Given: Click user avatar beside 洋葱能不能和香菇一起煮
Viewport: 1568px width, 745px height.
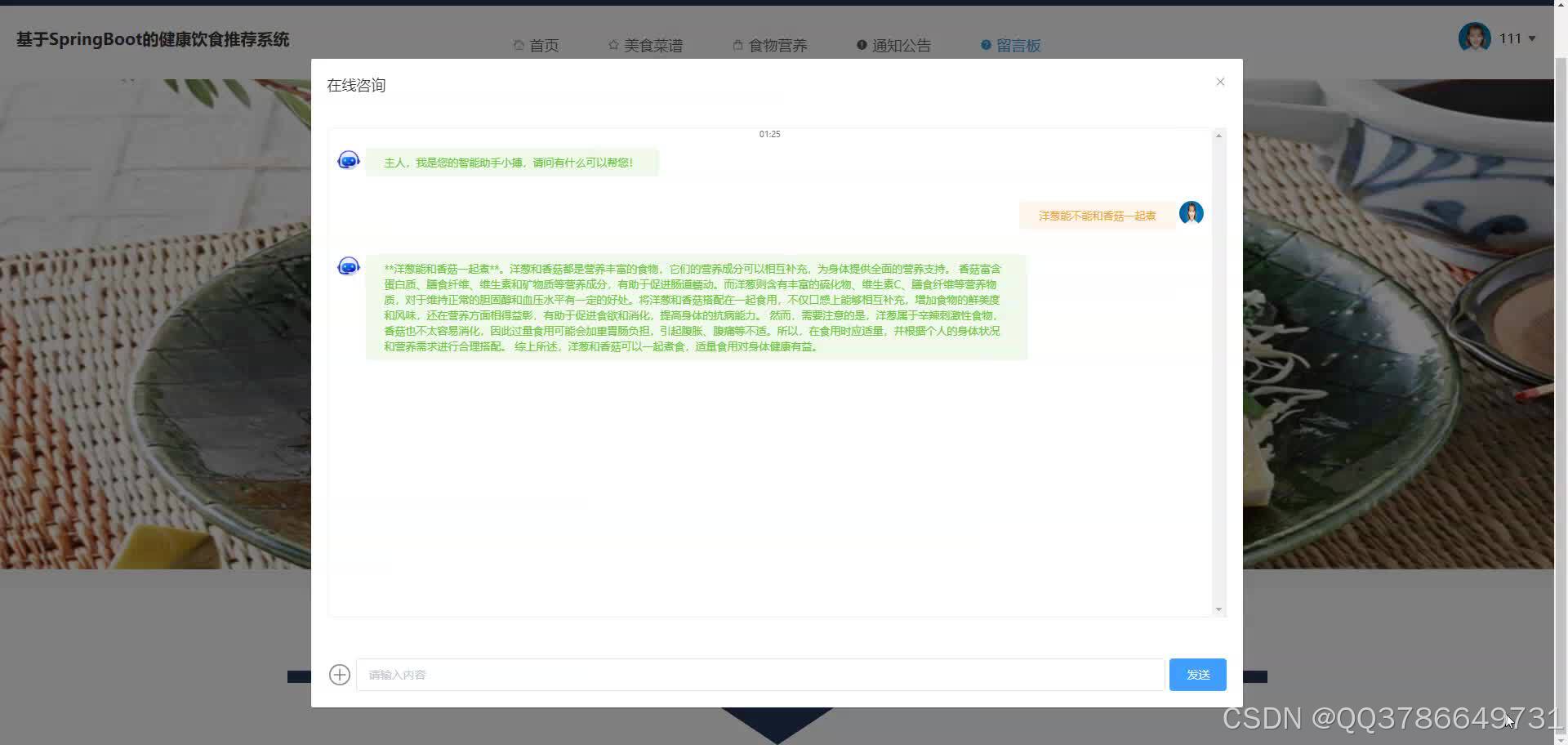Looking at the screenshot, I should [1192, 213].
